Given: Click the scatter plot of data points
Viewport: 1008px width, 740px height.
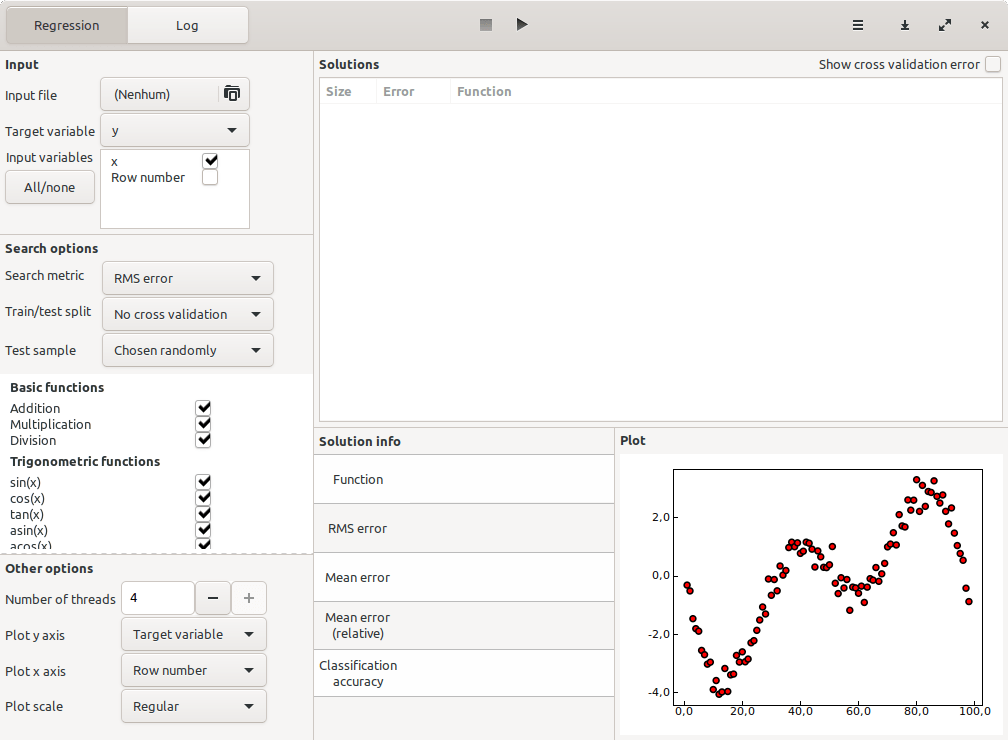Looking at the screenshot, I should coord(828,586).
